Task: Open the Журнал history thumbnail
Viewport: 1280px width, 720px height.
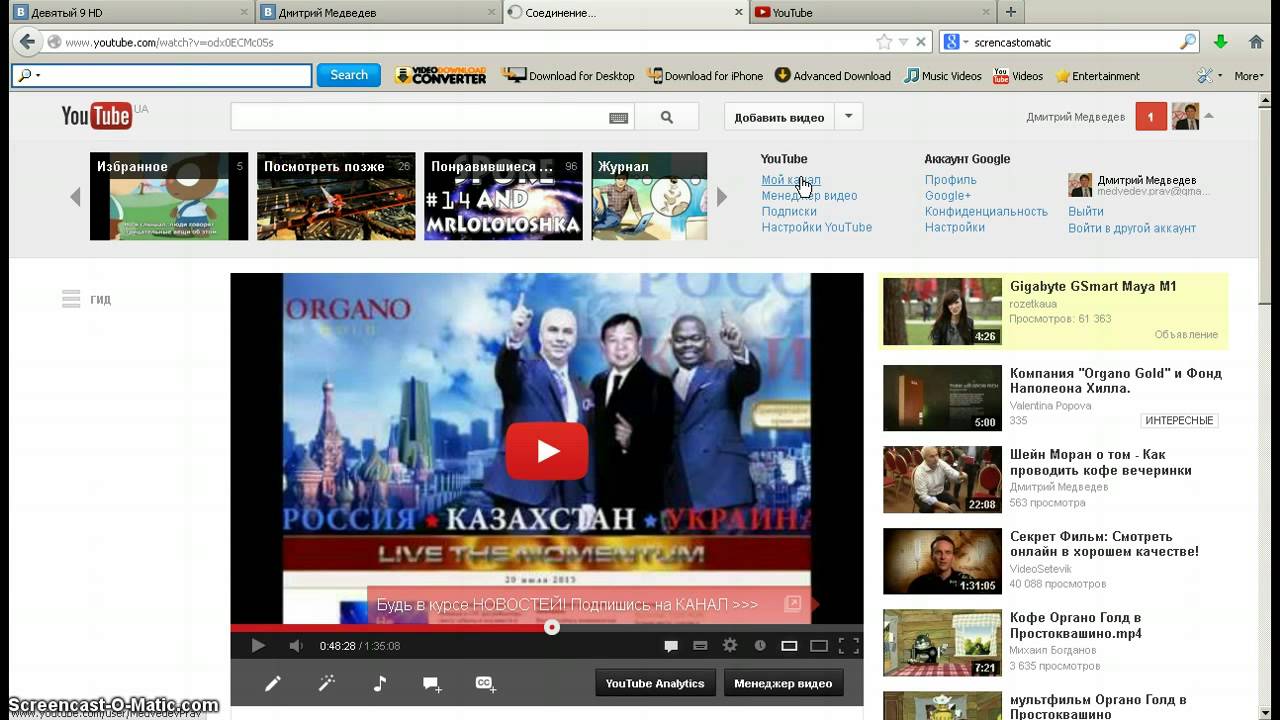Action: [x=649, y=196]
